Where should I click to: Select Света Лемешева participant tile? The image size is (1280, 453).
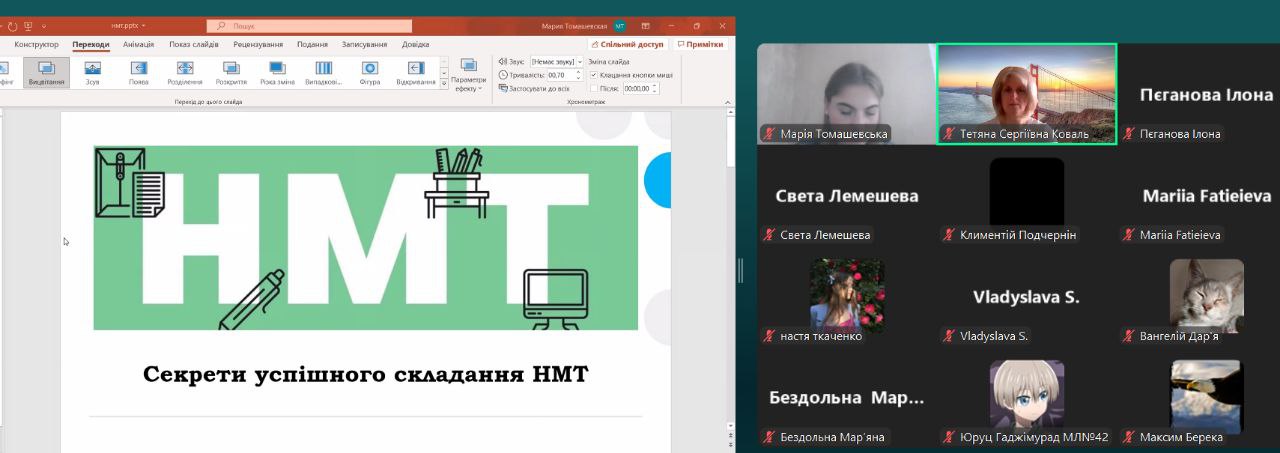(846, 196)
